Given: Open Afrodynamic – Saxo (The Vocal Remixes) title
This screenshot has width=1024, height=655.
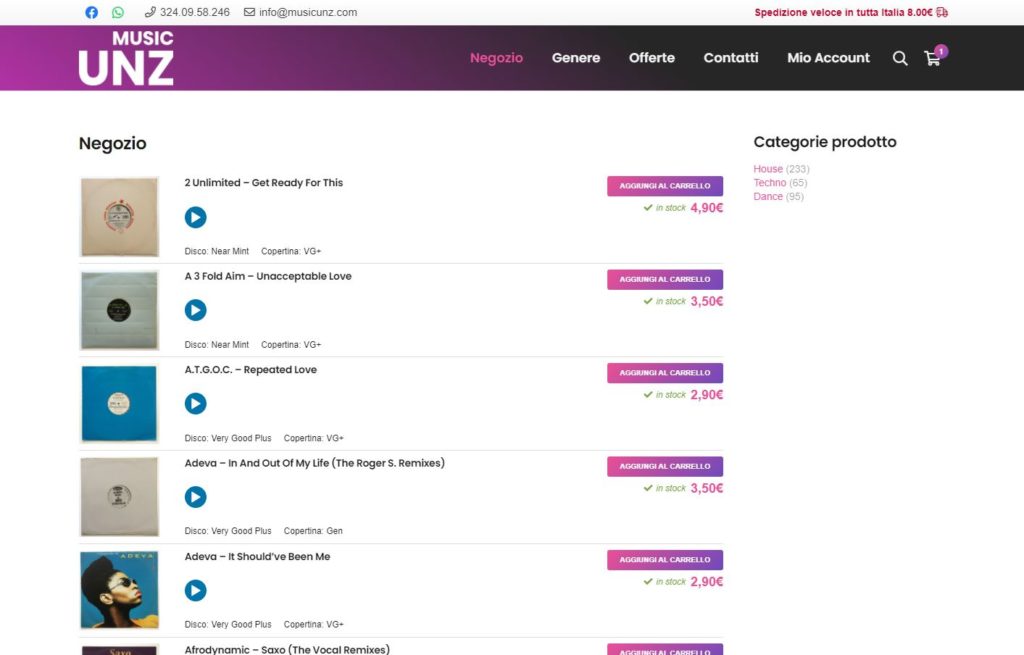Looking at the screenshot, I should tap(287, 649).
